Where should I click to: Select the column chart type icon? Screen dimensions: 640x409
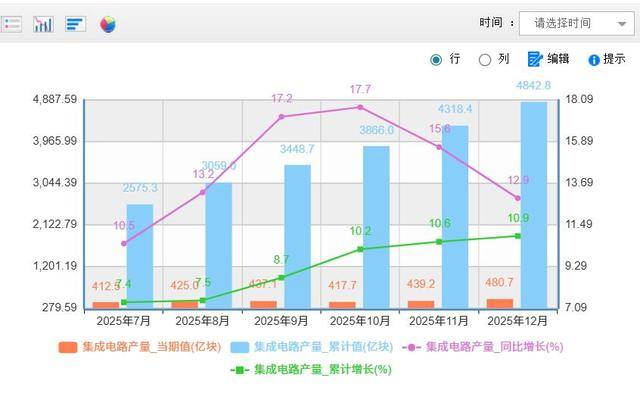tap(43, 23)
